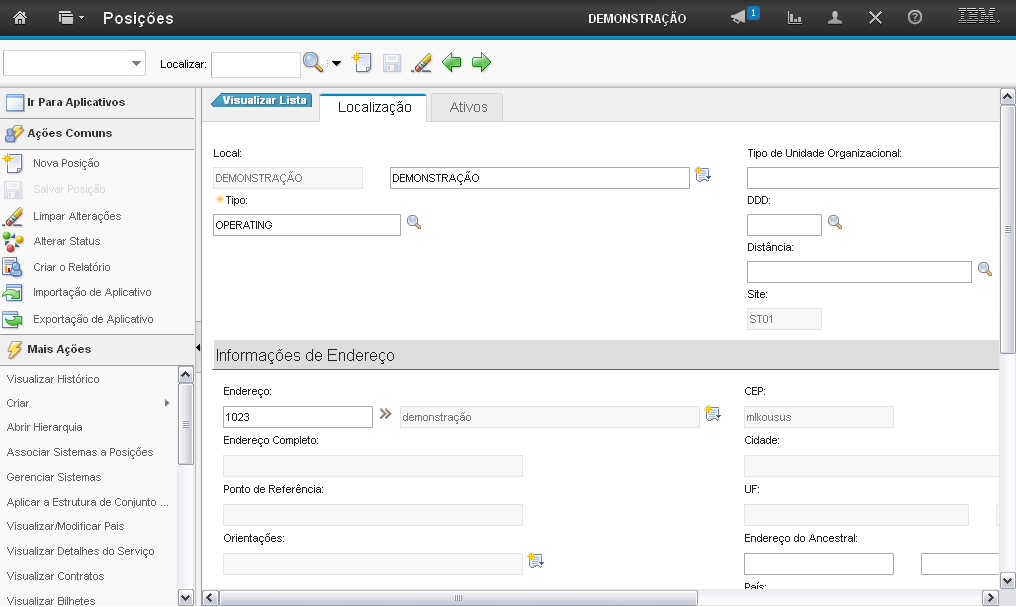Screen dimensions: 1016x607
Task: Open the user profile icon
Action: (x=835, y=18)
